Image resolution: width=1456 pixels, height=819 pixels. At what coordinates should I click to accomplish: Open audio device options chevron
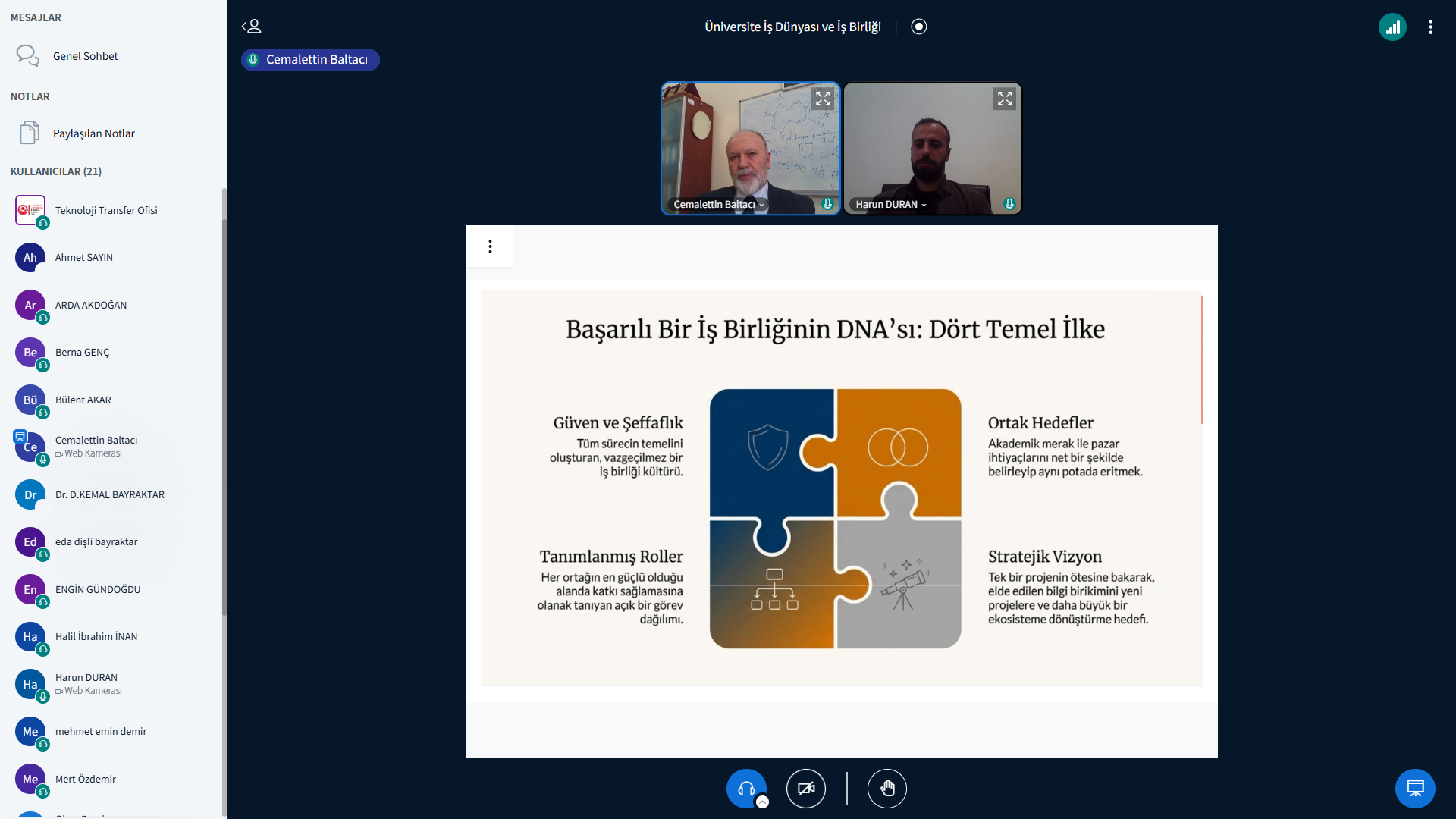tap(763, 802)
